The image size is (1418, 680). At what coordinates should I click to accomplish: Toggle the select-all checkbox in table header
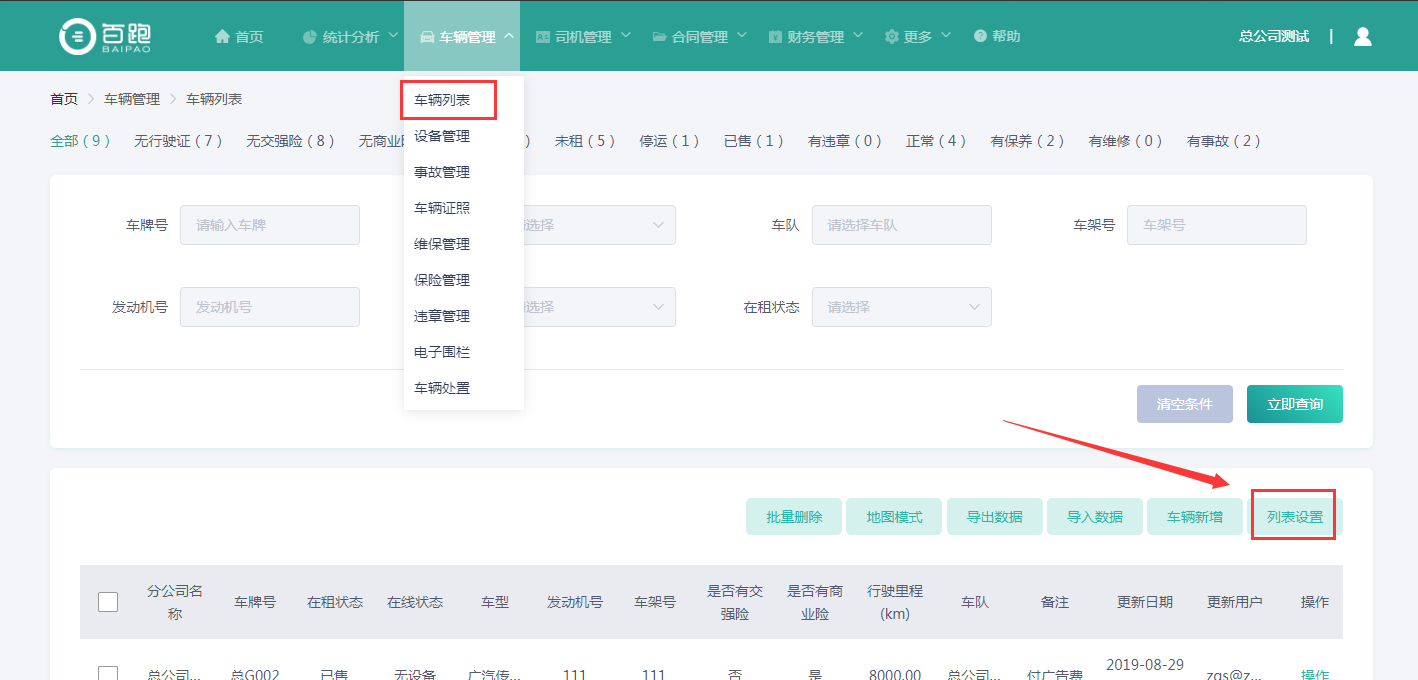click(x=108, y=602)
